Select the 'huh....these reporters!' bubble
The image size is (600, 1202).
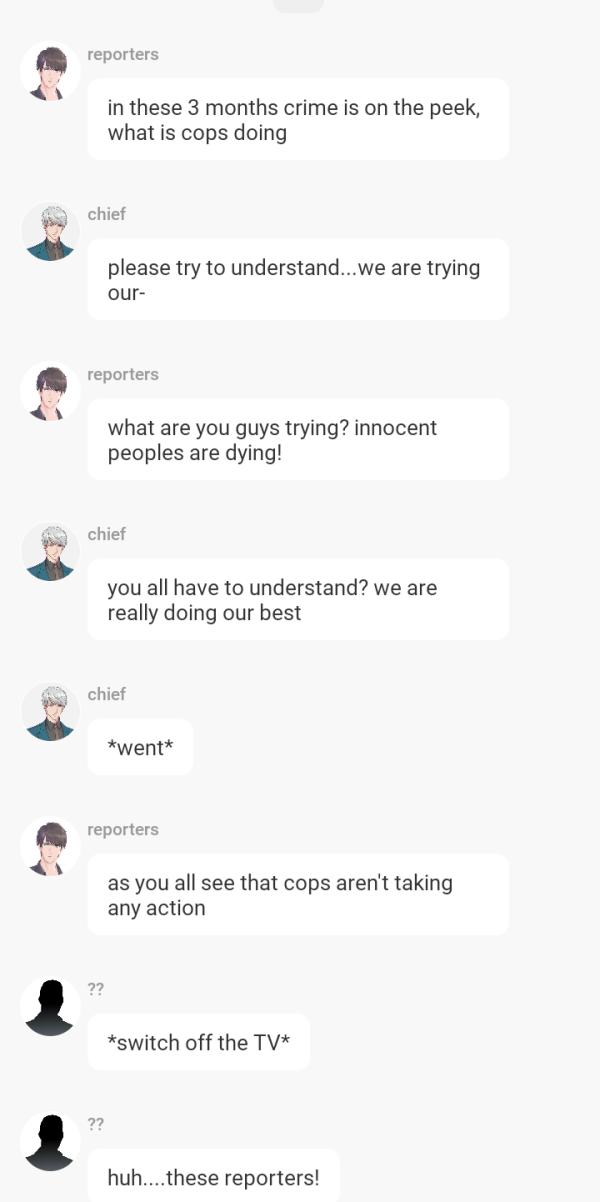point(214,1176)
